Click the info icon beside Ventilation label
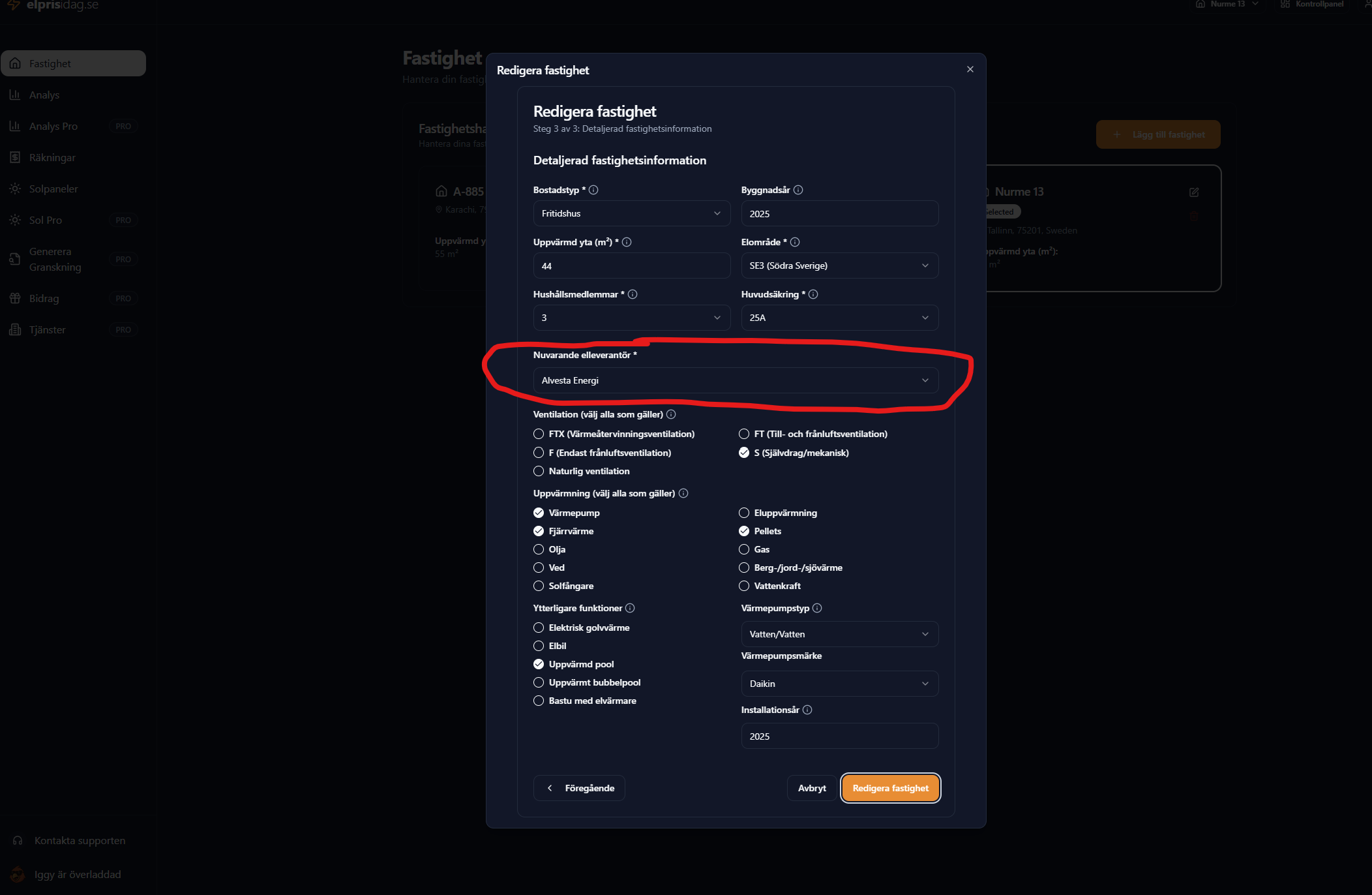This screenshot has width=1372, height=895. [671, 414]
